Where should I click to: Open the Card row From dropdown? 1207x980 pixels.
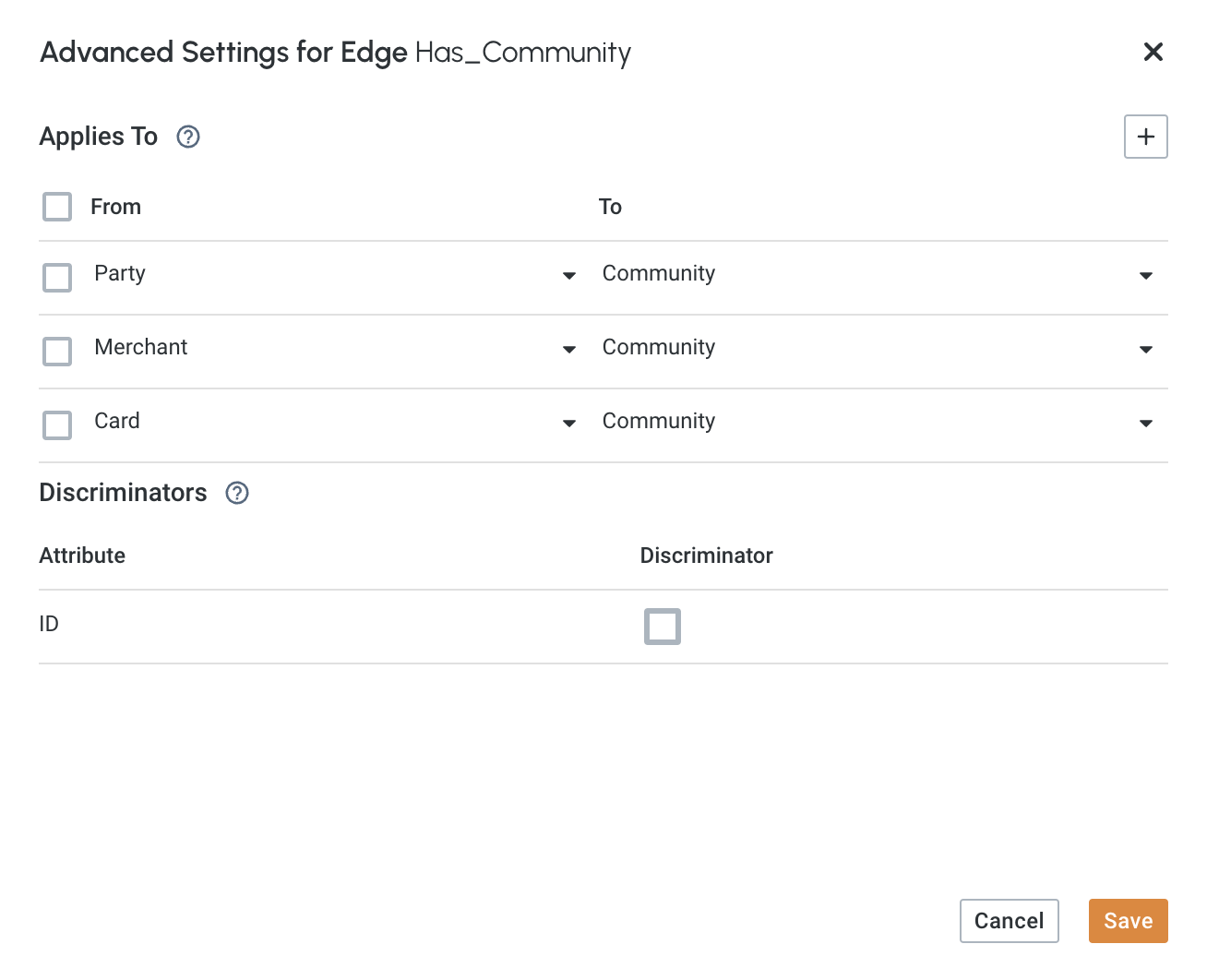pos(568,424)
